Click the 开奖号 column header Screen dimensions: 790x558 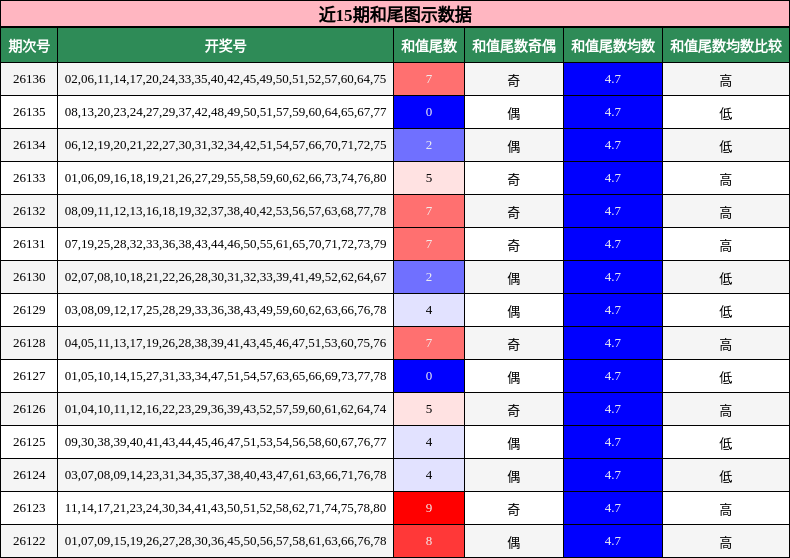[225, 46]
